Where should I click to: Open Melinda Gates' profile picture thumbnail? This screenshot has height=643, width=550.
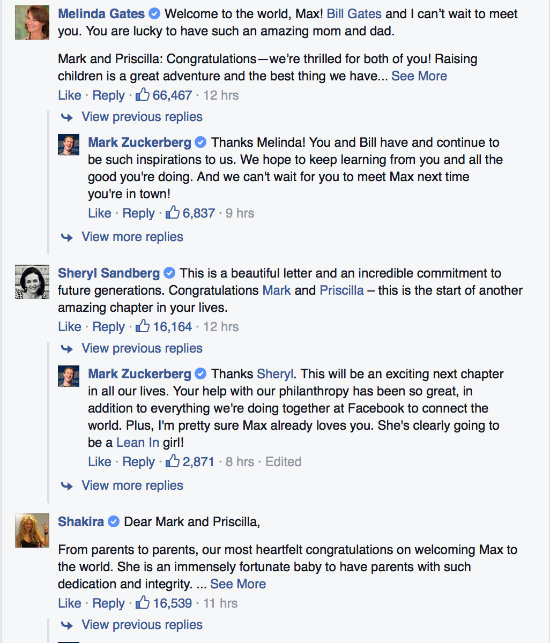(32, 23)
